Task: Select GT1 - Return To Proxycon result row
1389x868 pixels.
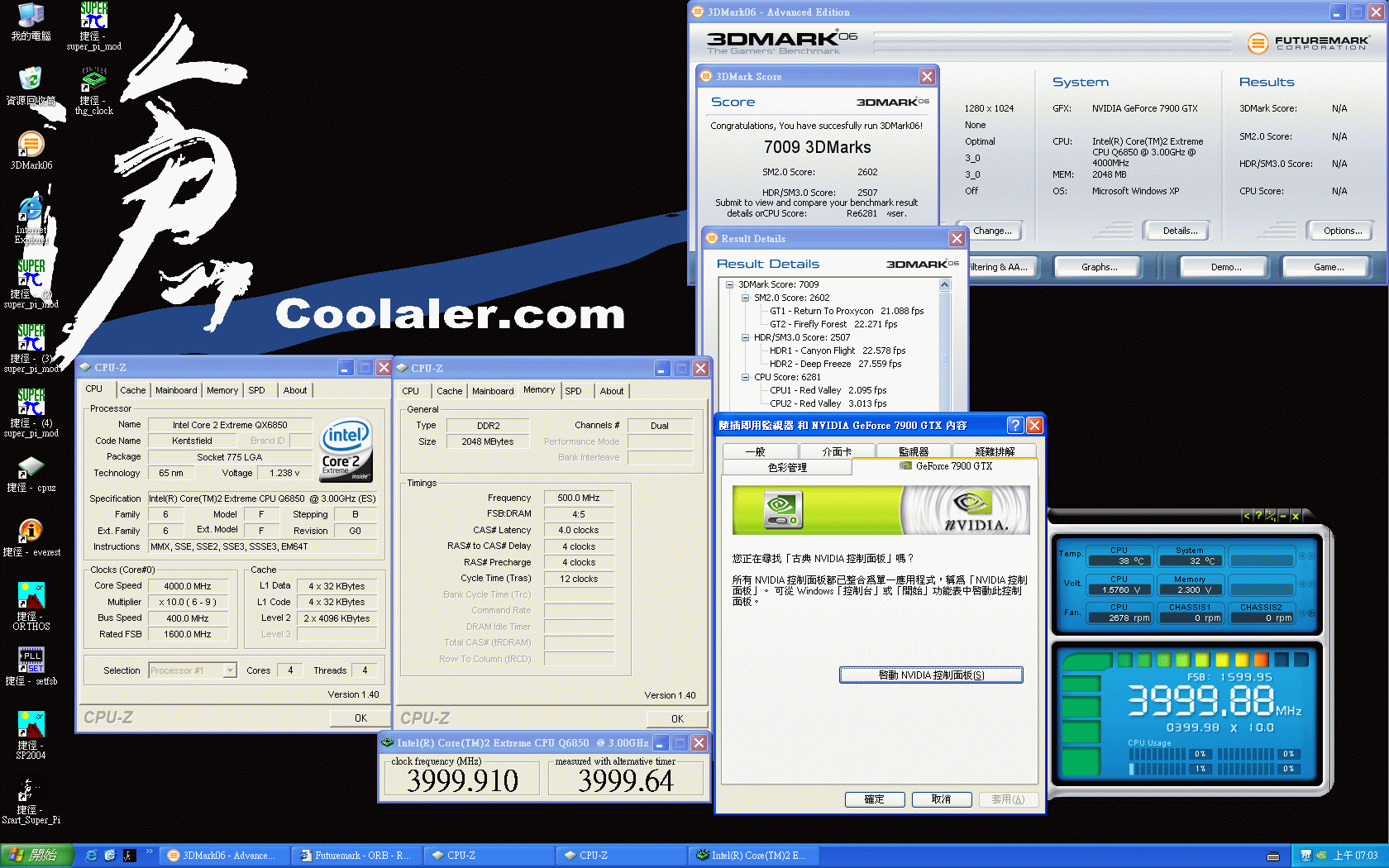Action: pyautogui.click(x=847, y=311)
